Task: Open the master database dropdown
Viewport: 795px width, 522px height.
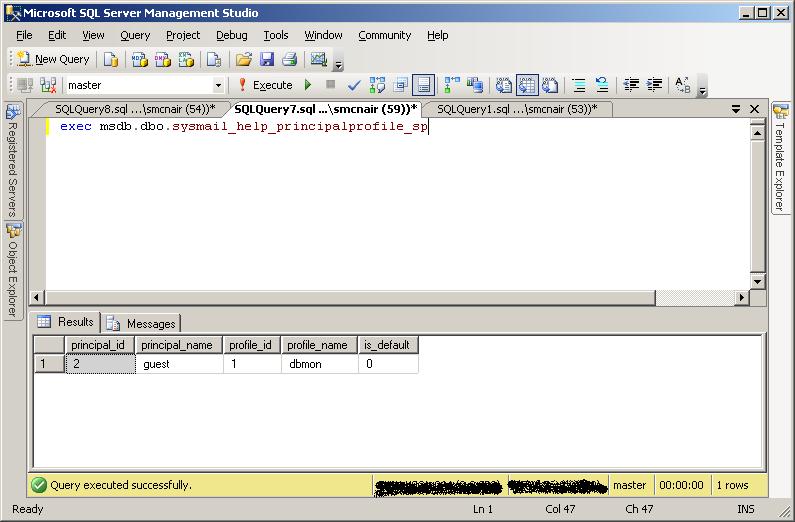Action: click(x=218, y=85)
